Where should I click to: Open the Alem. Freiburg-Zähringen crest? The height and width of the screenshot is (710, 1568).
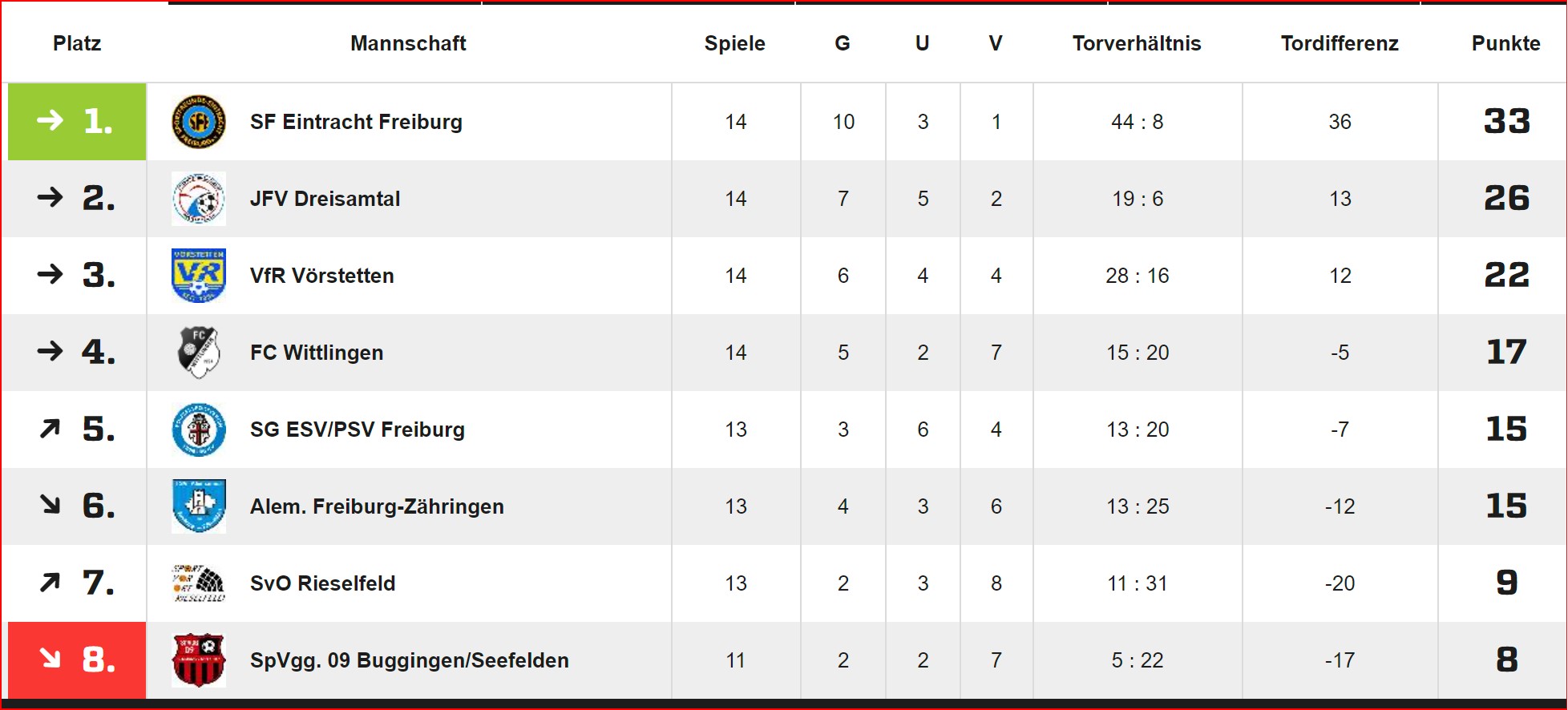pyautogui.click(x=199, y=506)
